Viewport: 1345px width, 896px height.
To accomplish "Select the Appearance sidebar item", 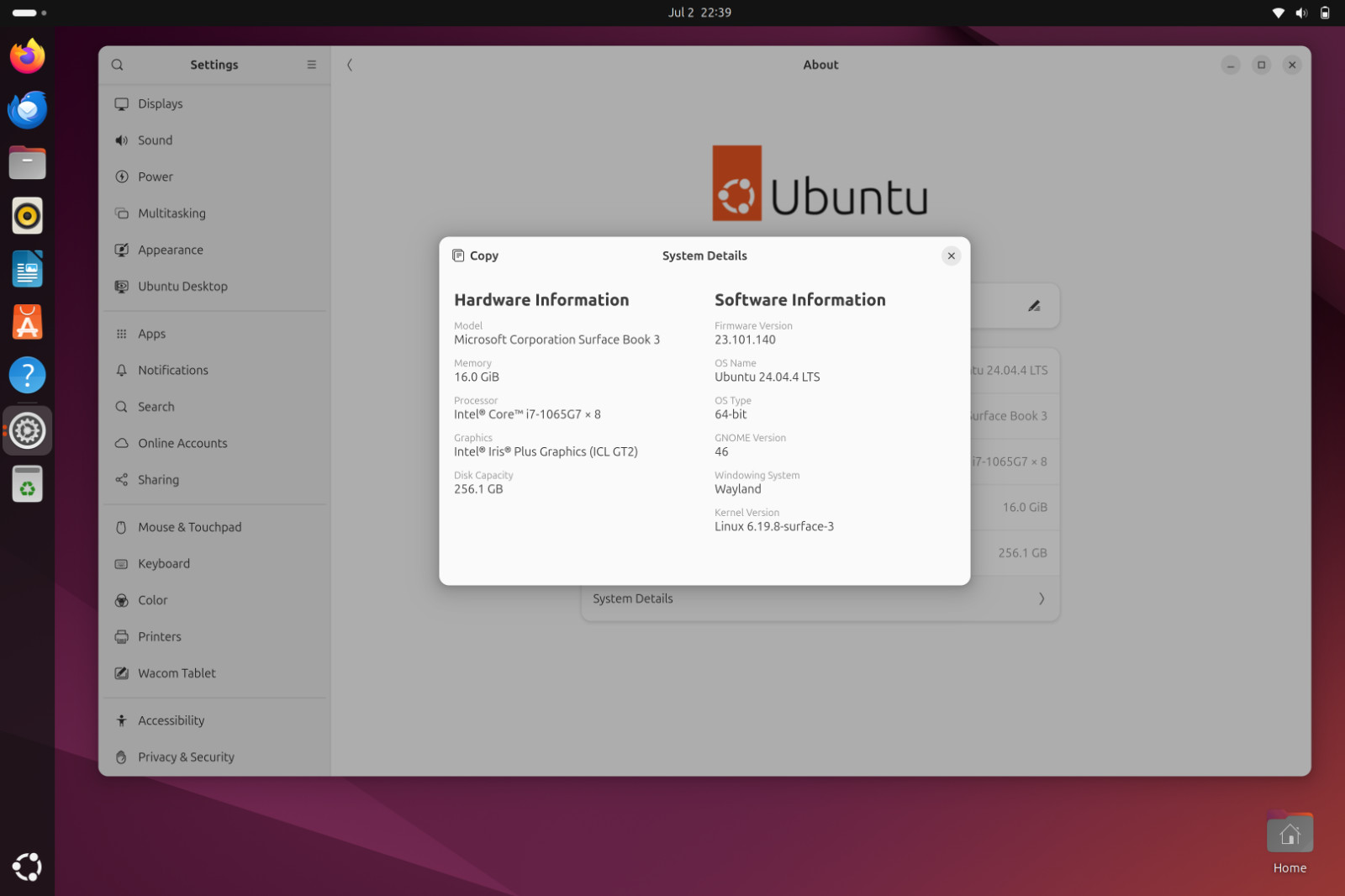I will [x=214, y=250].
